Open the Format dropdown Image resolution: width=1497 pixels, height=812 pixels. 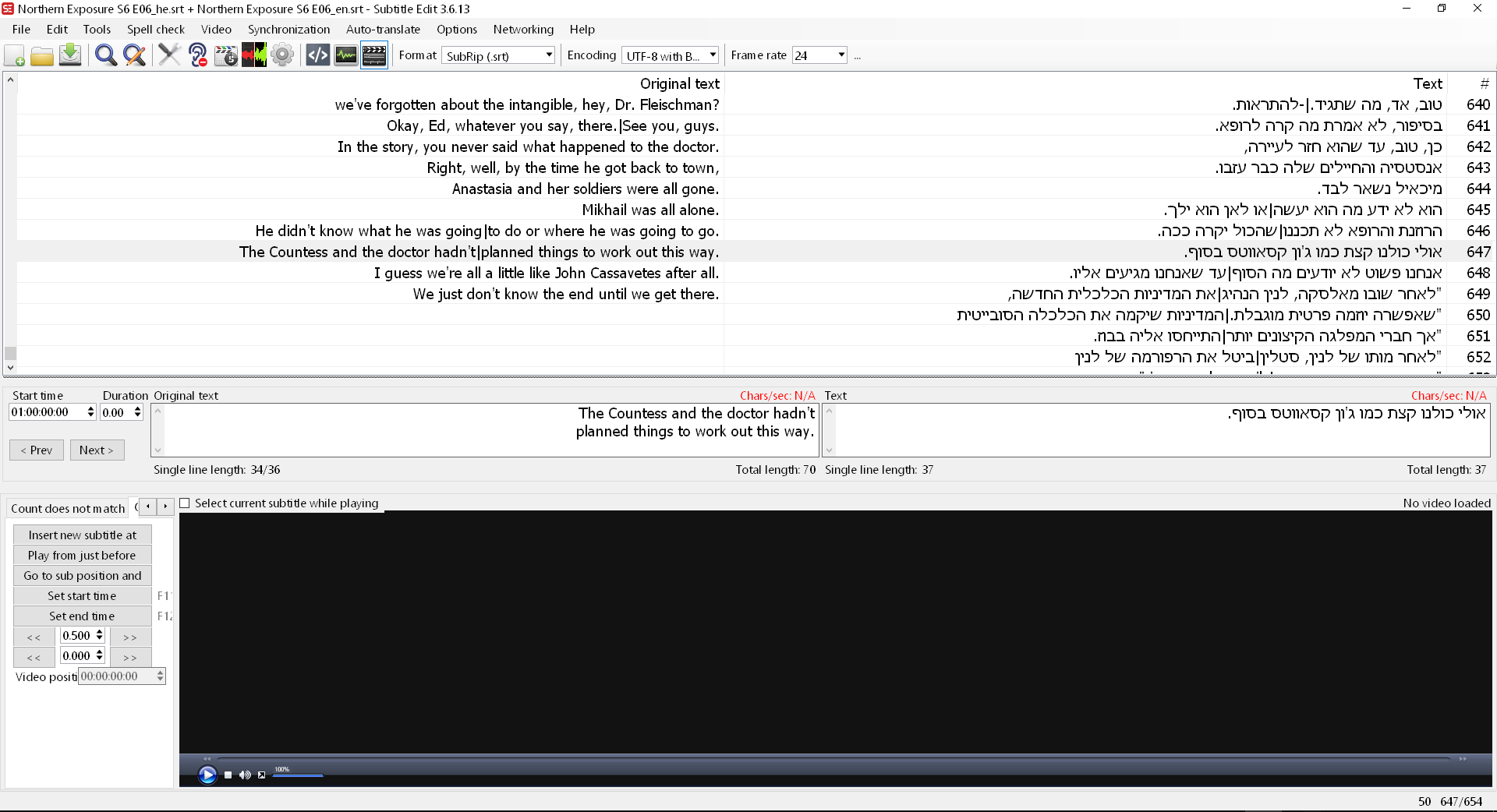(548, 55)
